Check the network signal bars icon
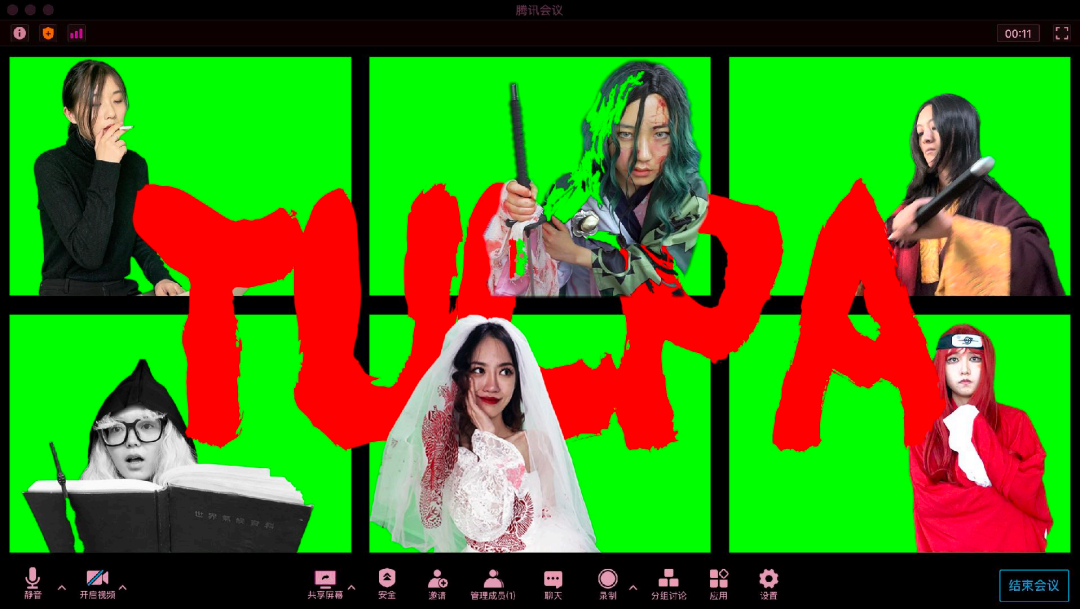This screenshot has width=1080, height=609. click(76, 33)
